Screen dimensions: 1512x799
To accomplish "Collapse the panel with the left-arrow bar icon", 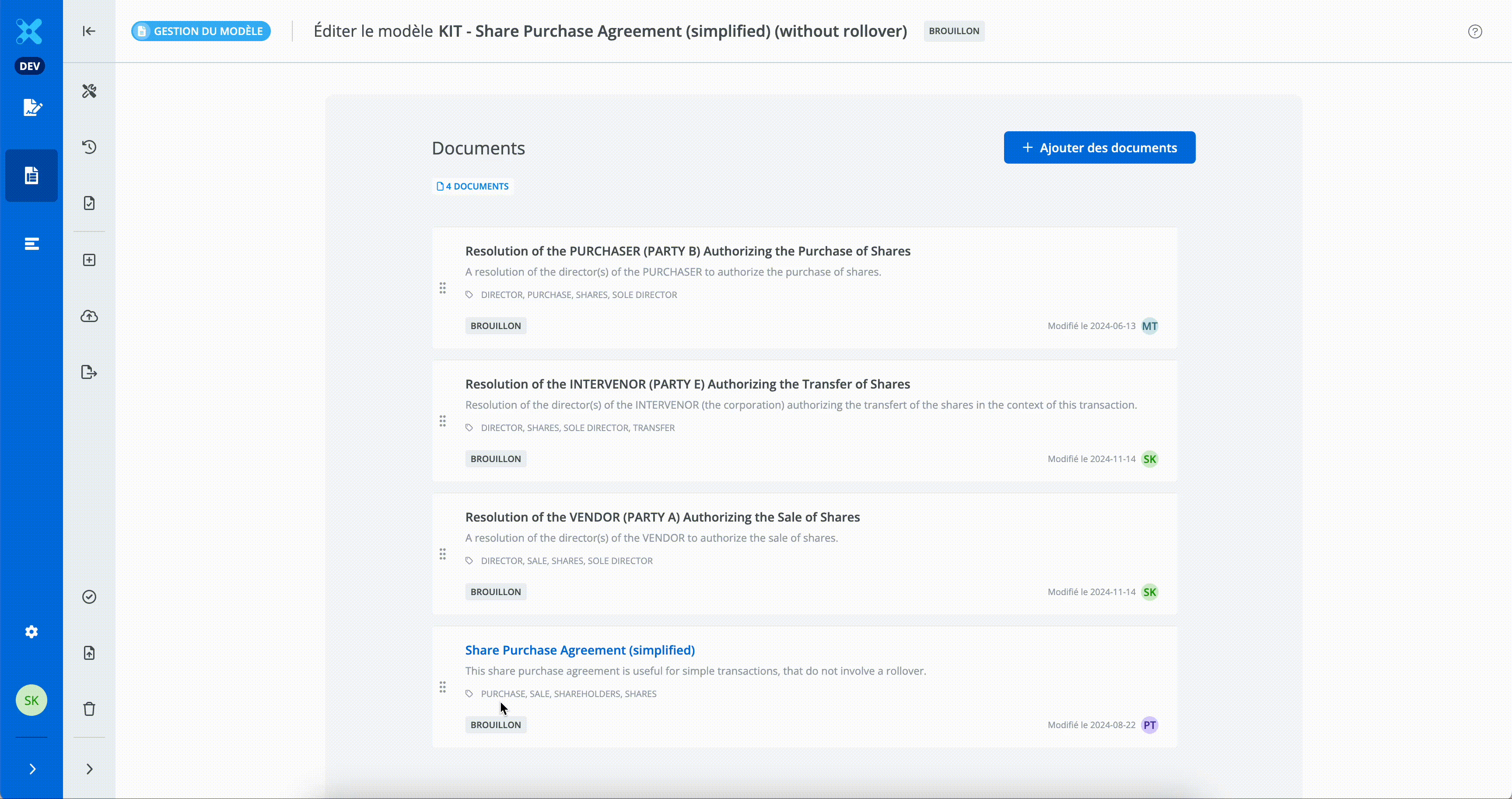I will coord(89,31).
